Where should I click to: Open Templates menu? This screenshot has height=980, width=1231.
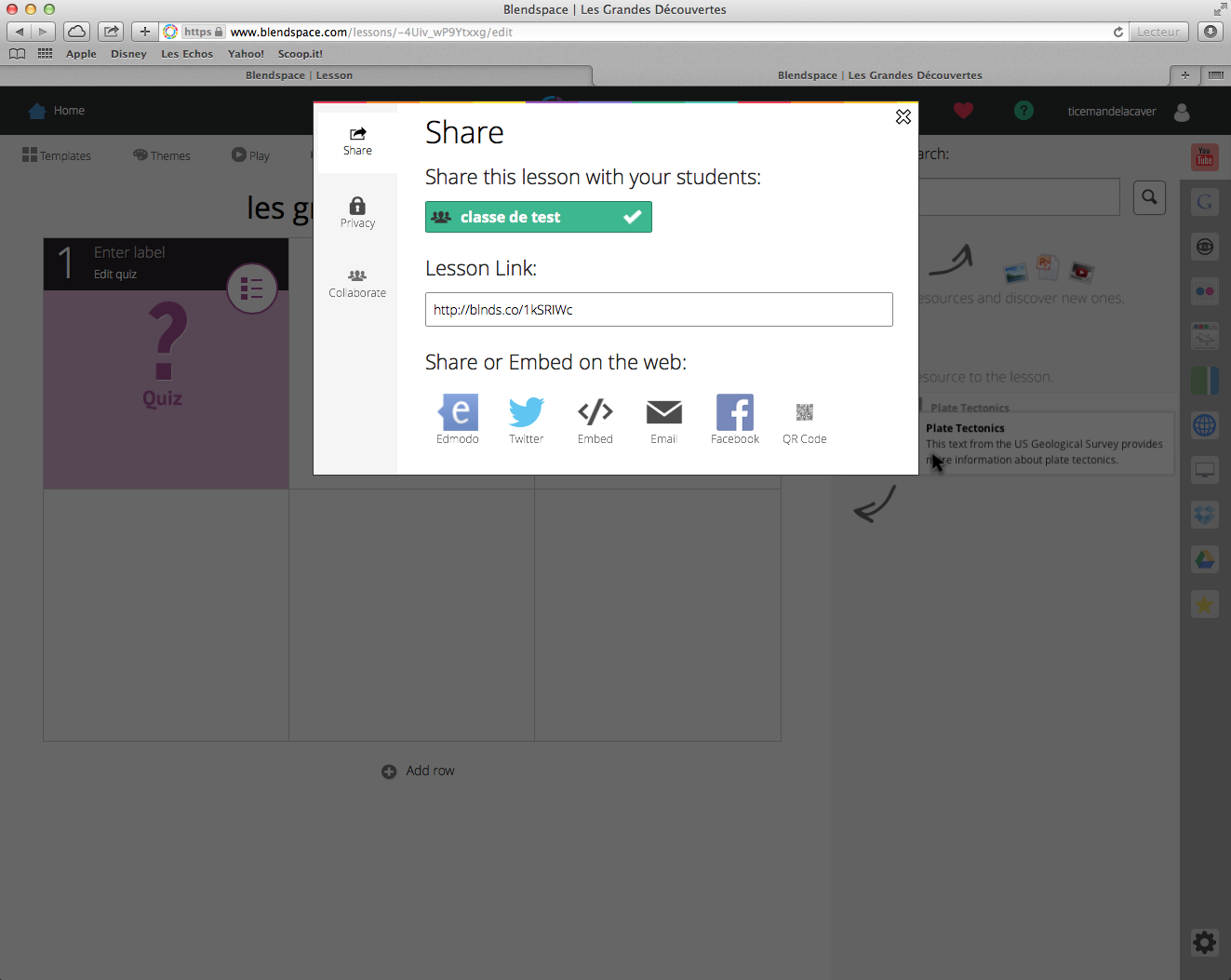57,155
